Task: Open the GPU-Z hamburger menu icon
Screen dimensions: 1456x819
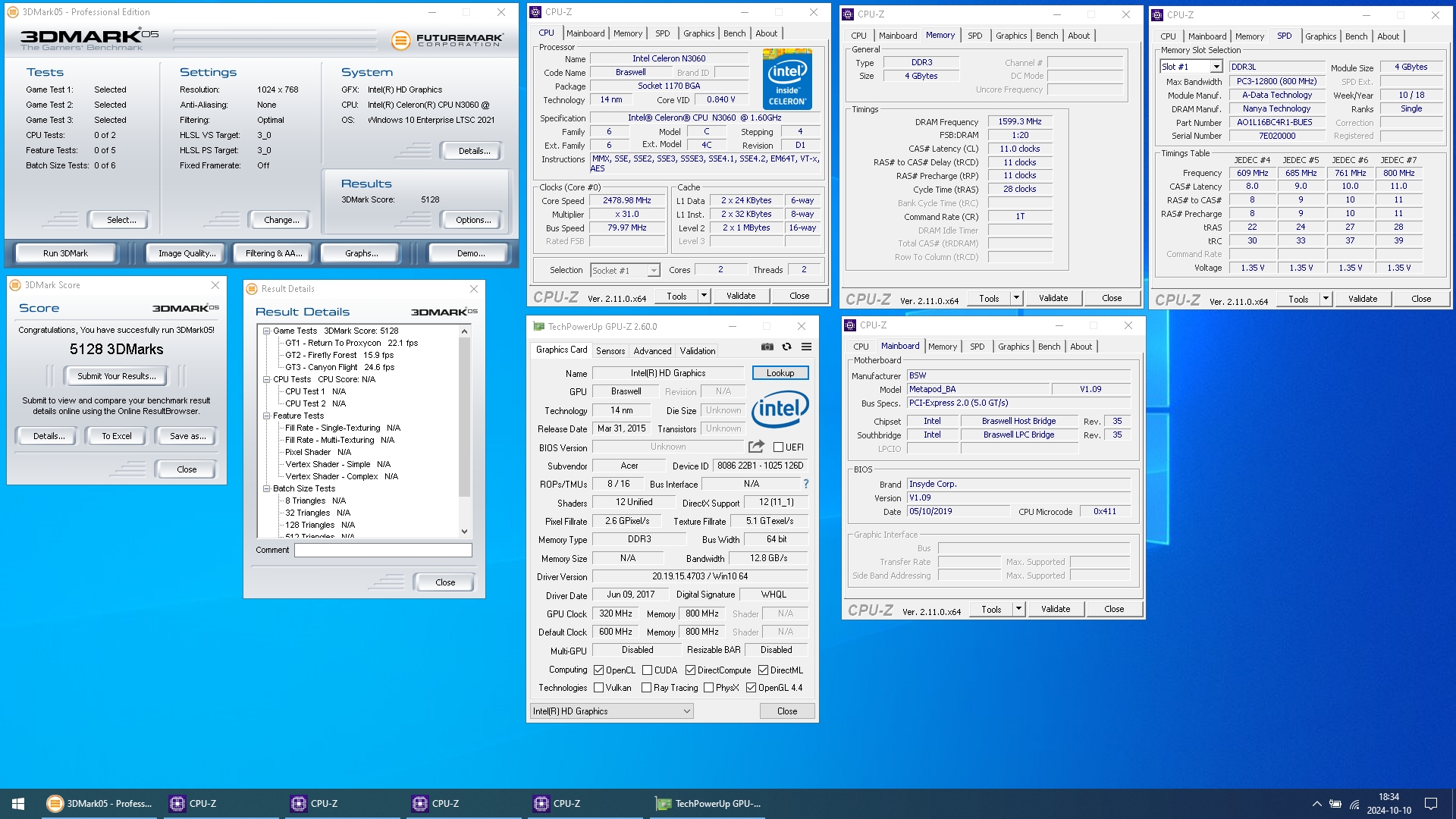Action: (x=807, y=347)
